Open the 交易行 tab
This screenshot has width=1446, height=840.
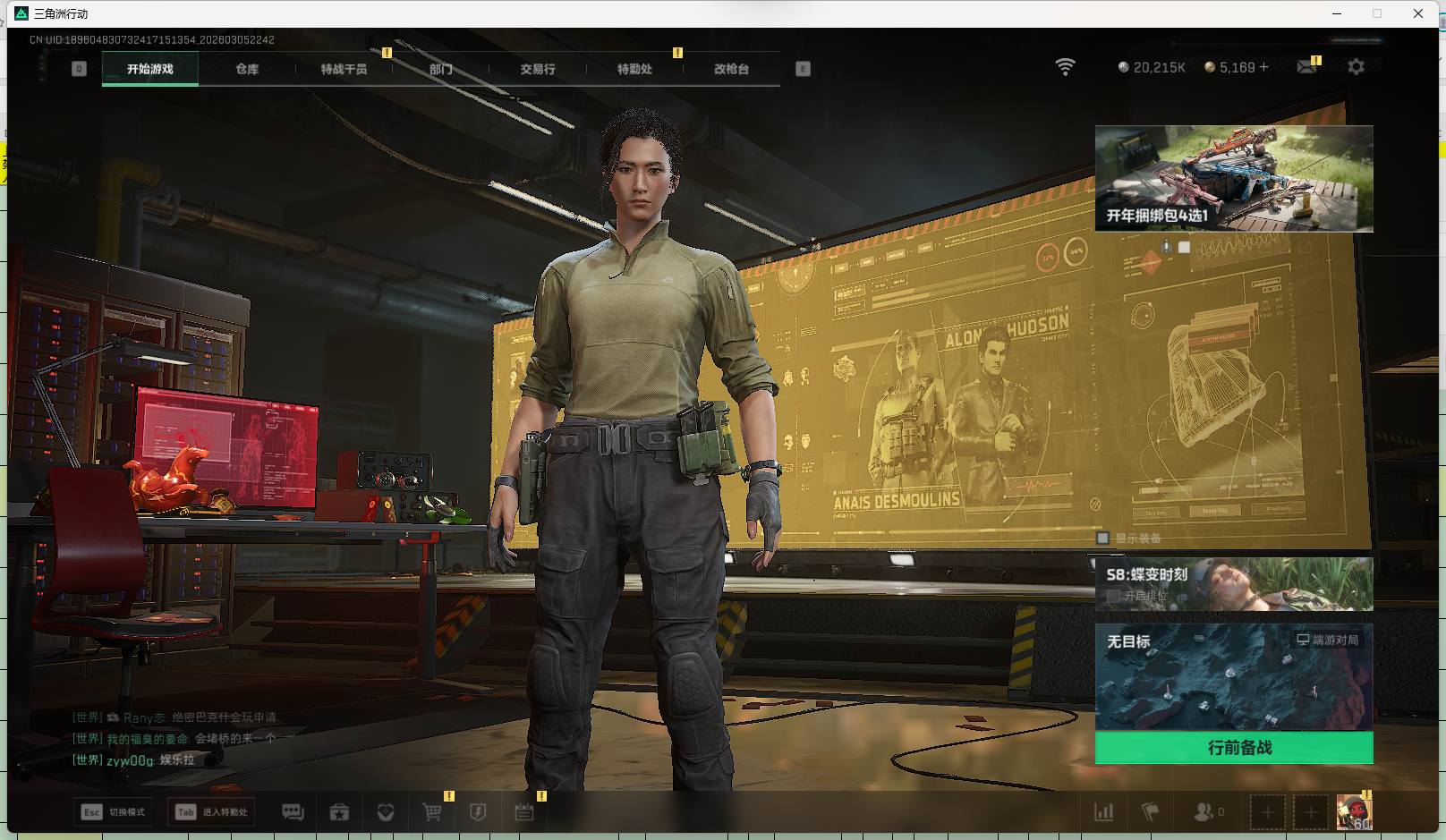click(538, 69)
